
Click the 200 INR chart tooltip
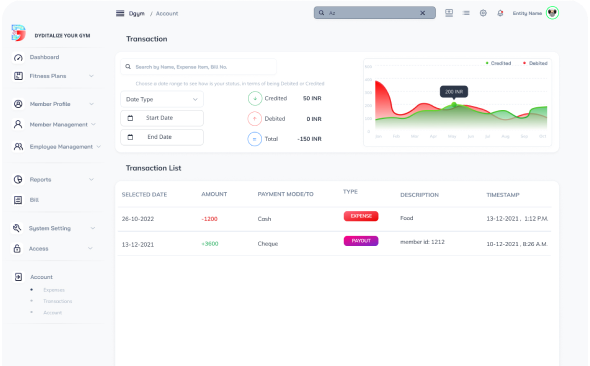454,92
